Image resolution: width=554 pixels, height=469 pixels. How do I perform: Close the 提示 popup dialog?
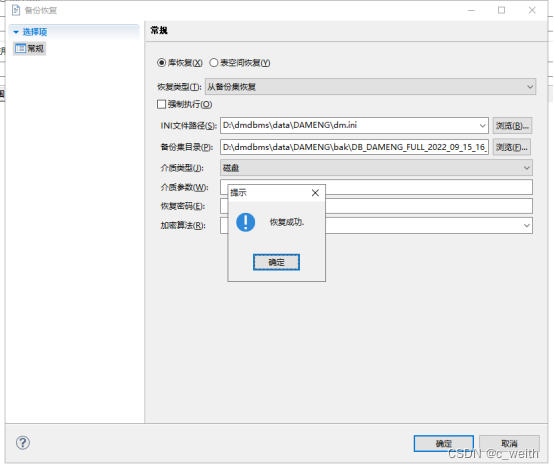click(x=315, y=193)
